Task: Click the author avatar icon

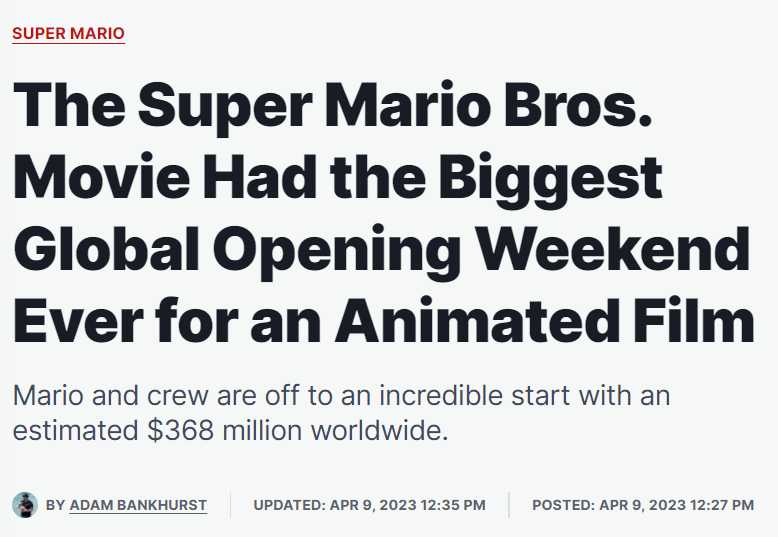Action: pos(25,505)
